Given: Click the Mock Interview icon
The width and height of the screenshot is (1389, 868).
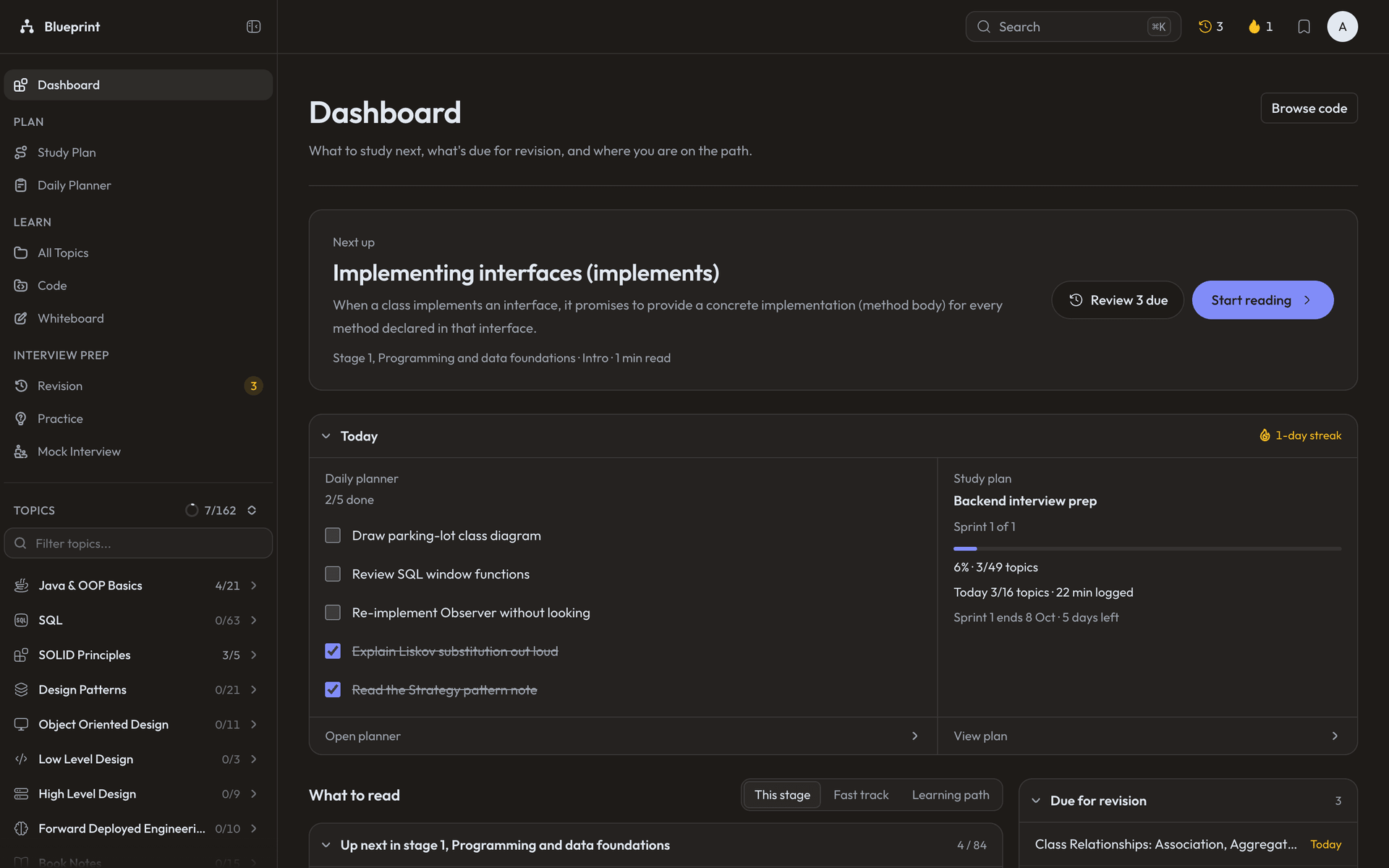Looking at the screenshot, I should [21, 451].
